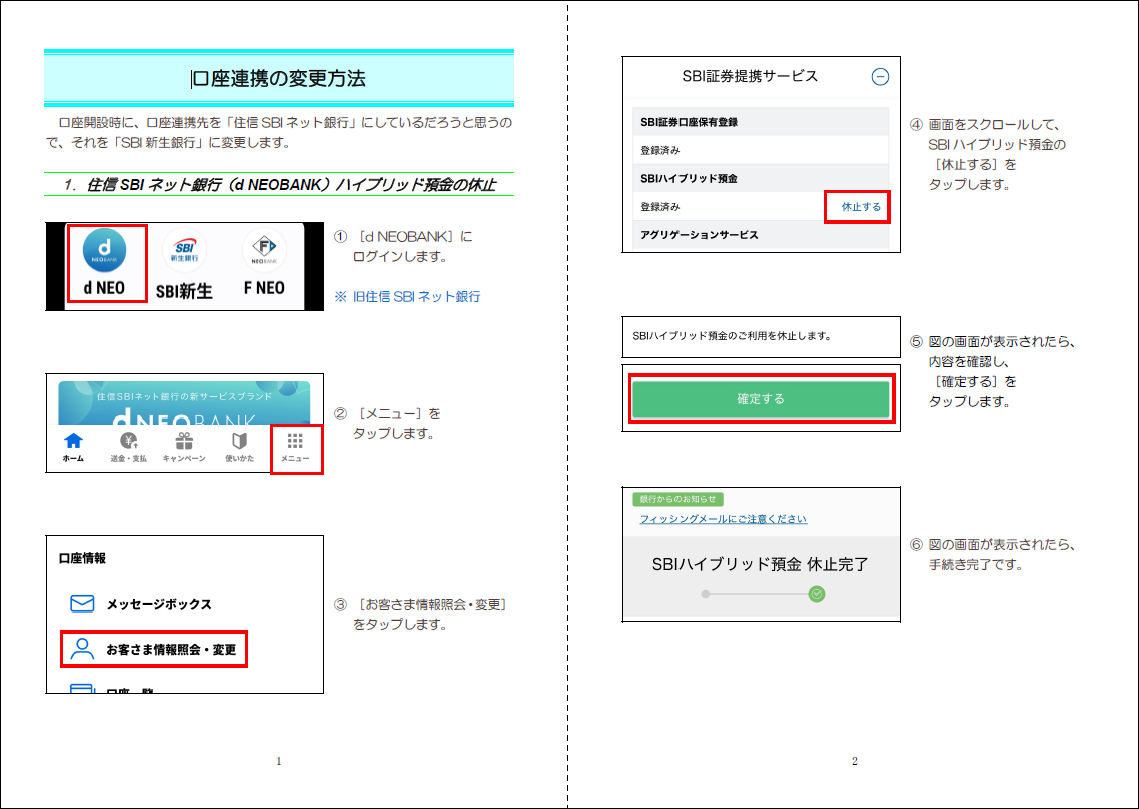Open the フィッシングメールにご注意ください link
The height and width of the screenshot is (809, 1139).
pos(723,519)
